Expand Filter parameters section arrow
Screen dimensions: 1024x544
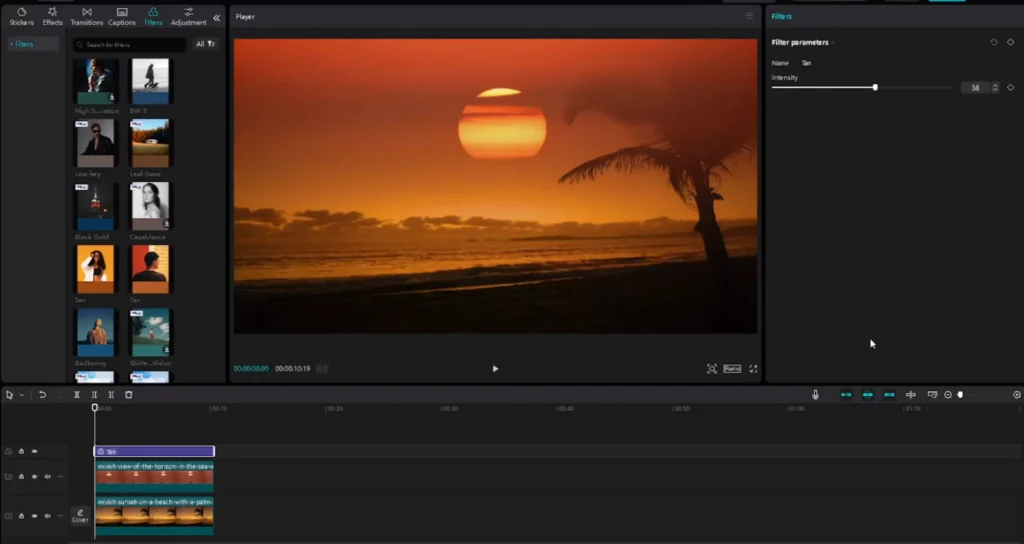pos(833,43)
